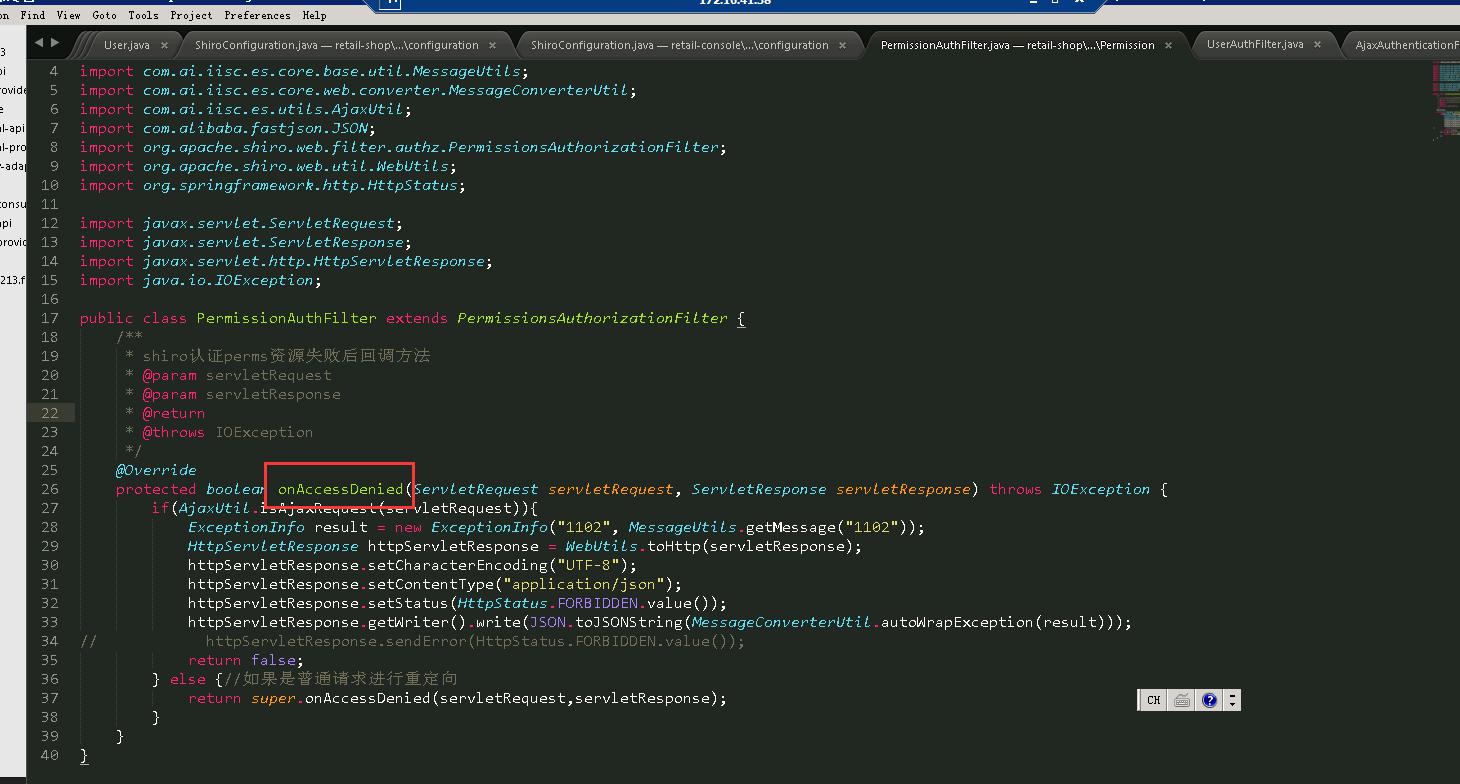
Task: Close the ShiroConfiguration.java retail-shop tab
Action: tap(493, 45)
